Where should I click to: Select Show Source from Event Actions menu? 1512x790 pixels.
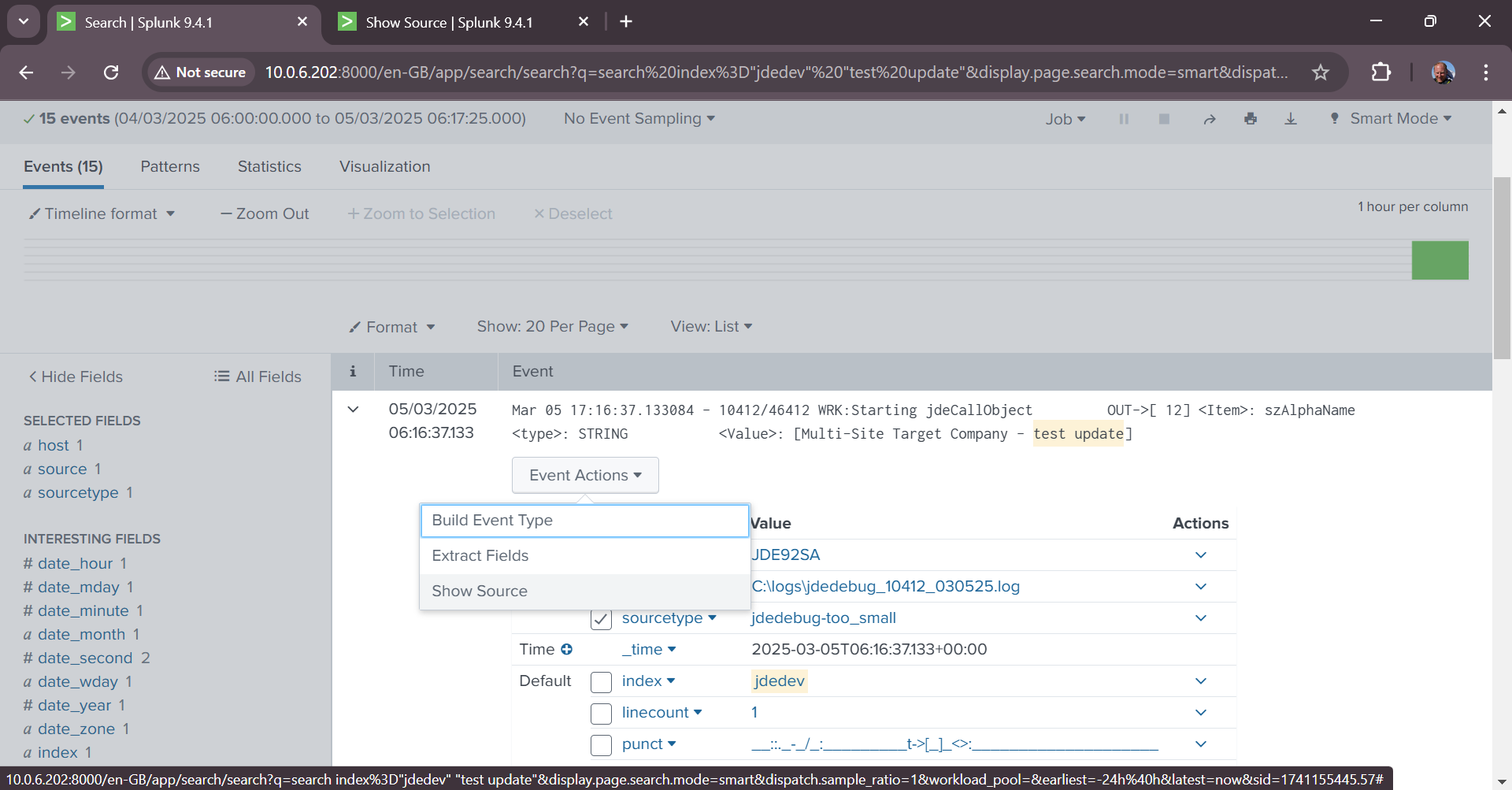click(480, 591)
